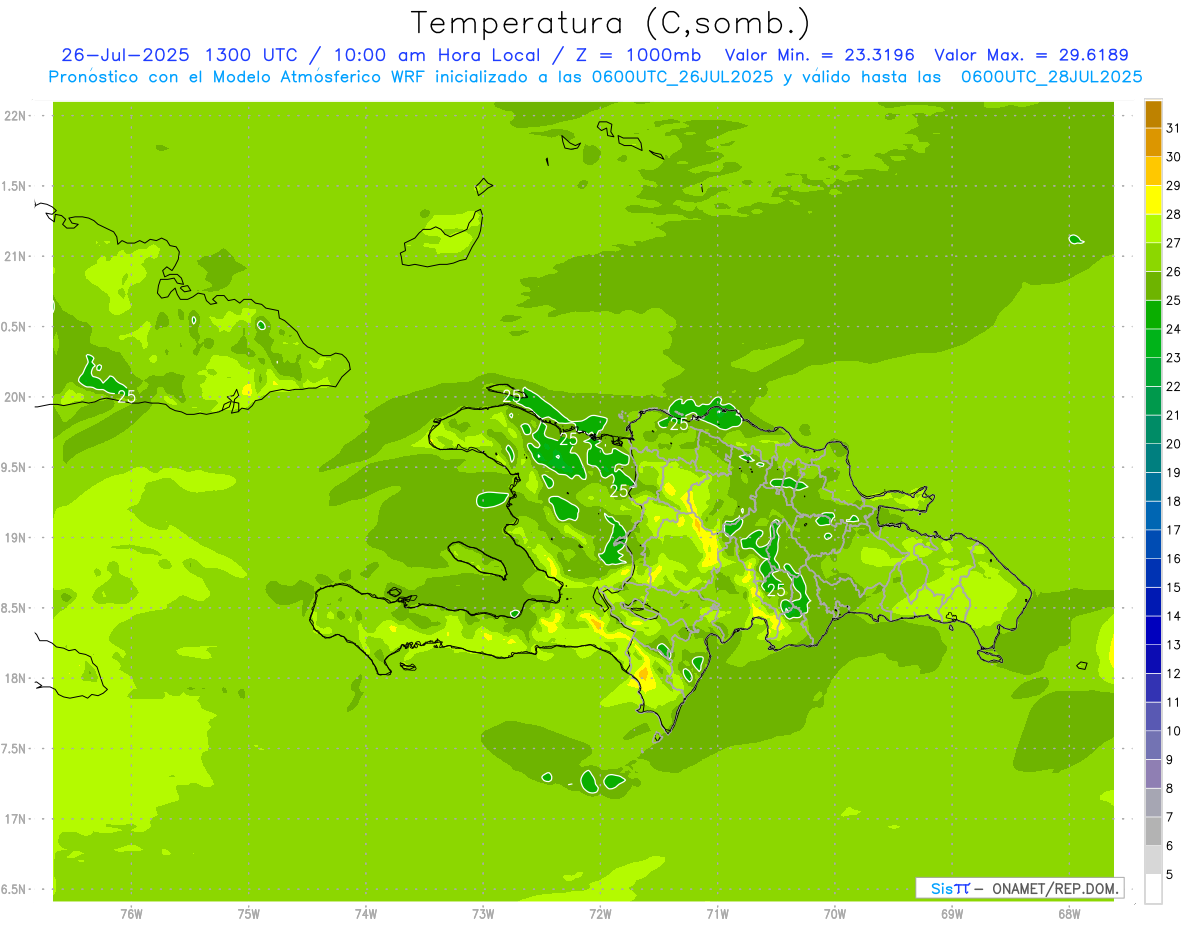Pick the white swatch below legend value 5

pyautogui.click(x=1153, y=889)
